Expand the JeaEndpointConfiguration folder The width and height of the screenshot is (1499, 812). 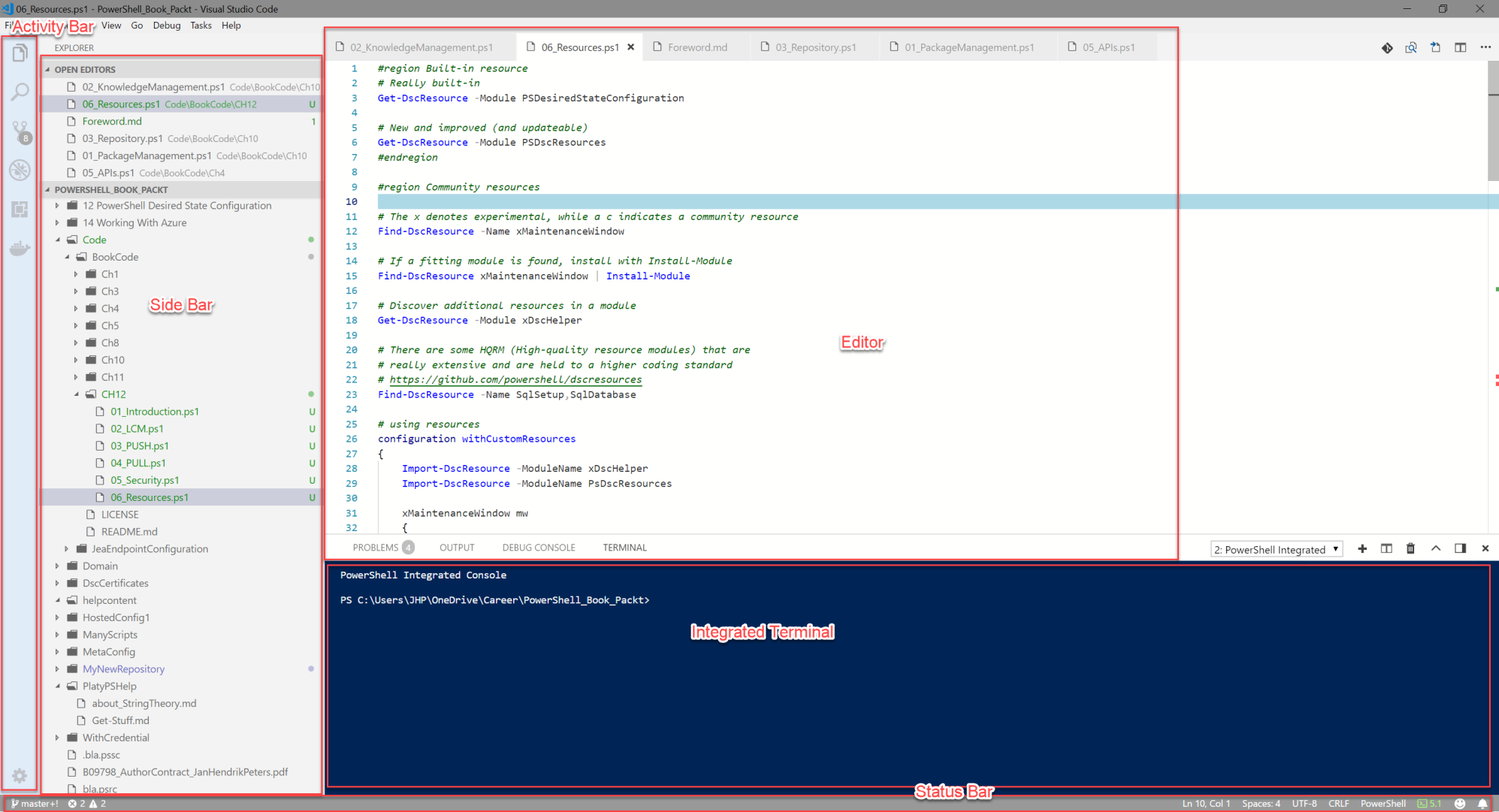pyautogui.click(x=67, y=549)
